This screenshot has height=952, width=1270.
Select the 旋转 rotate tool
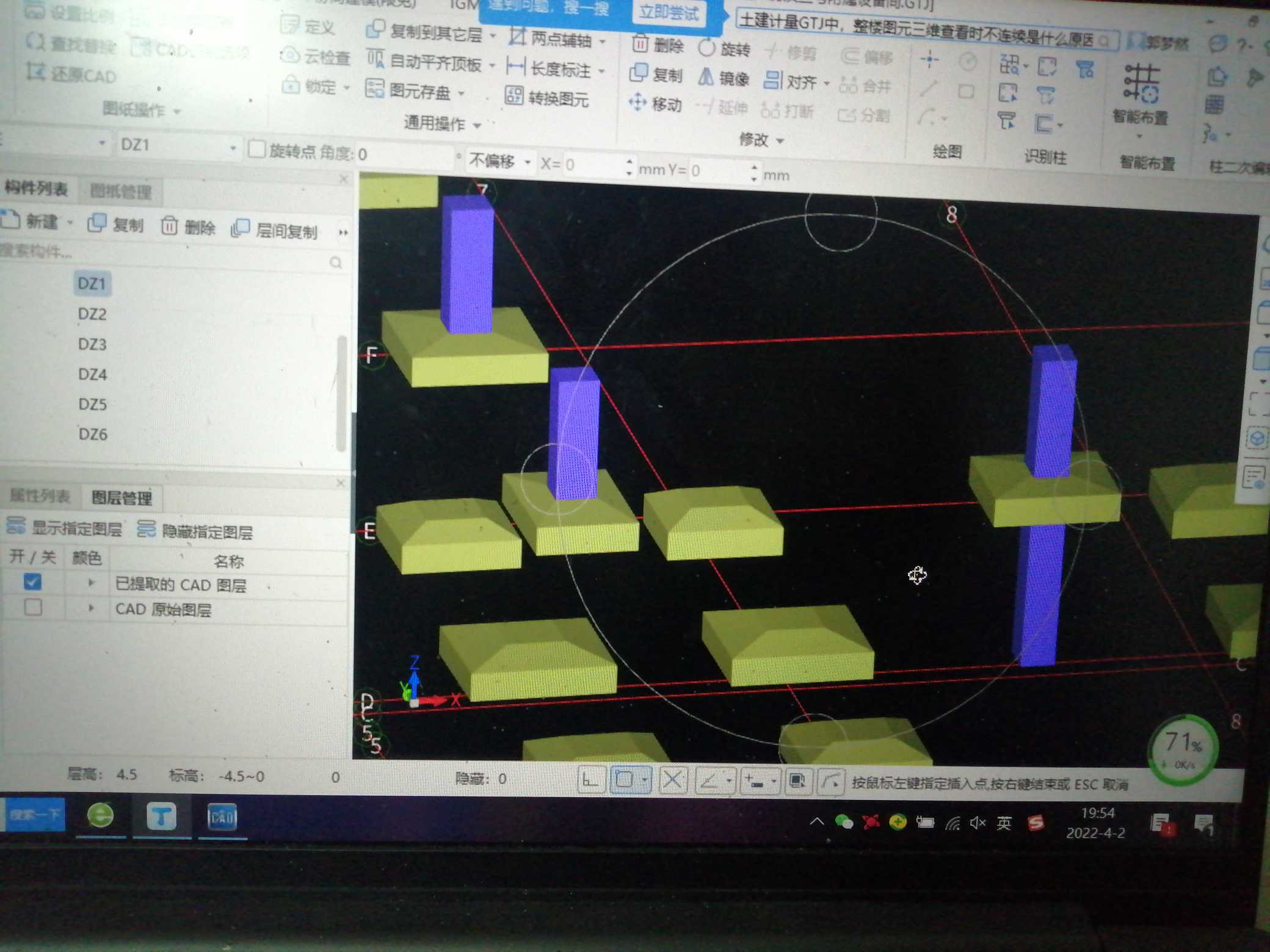coord(725,48)
